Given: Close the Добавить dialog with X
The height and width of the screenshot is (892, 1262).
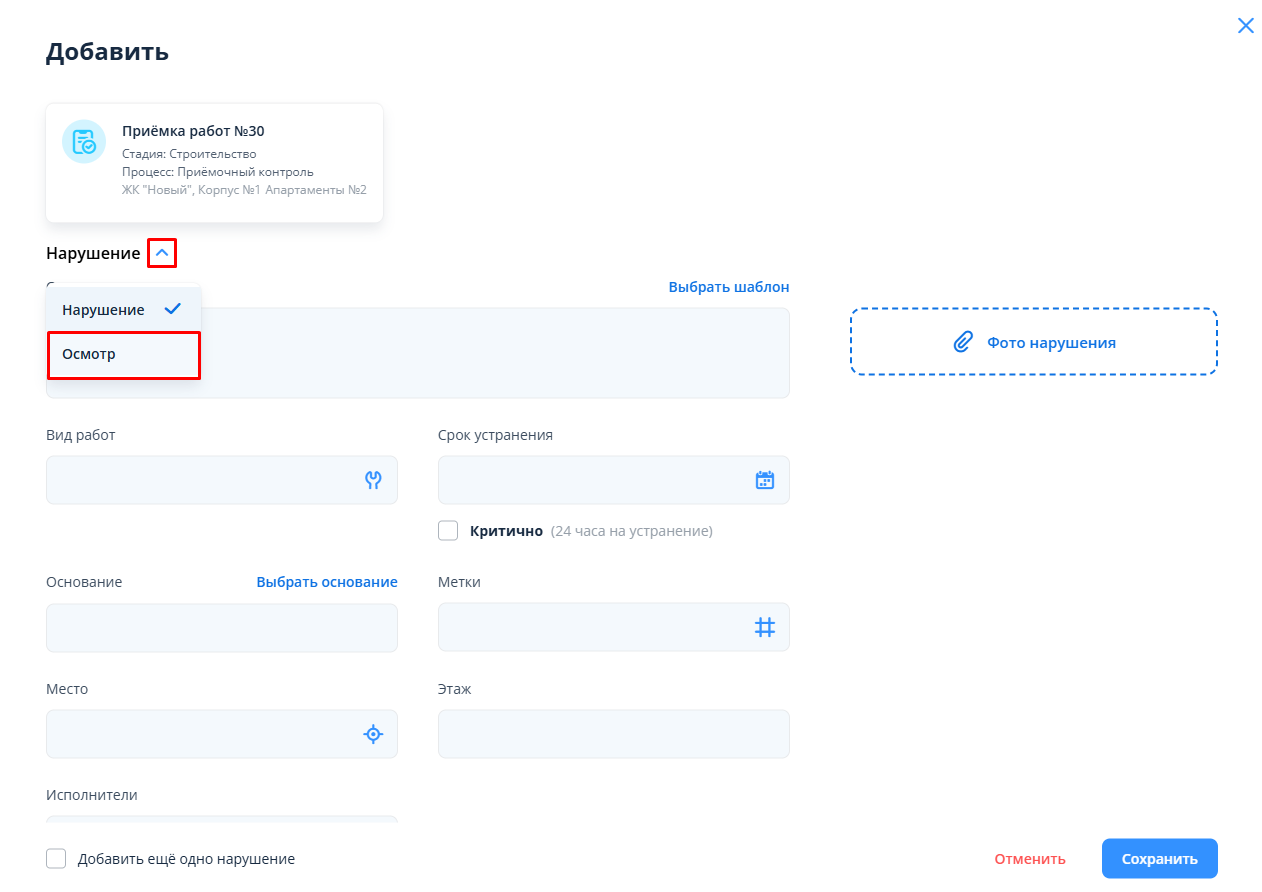Looking at the screenshot, I should [x=1245, y=26].
